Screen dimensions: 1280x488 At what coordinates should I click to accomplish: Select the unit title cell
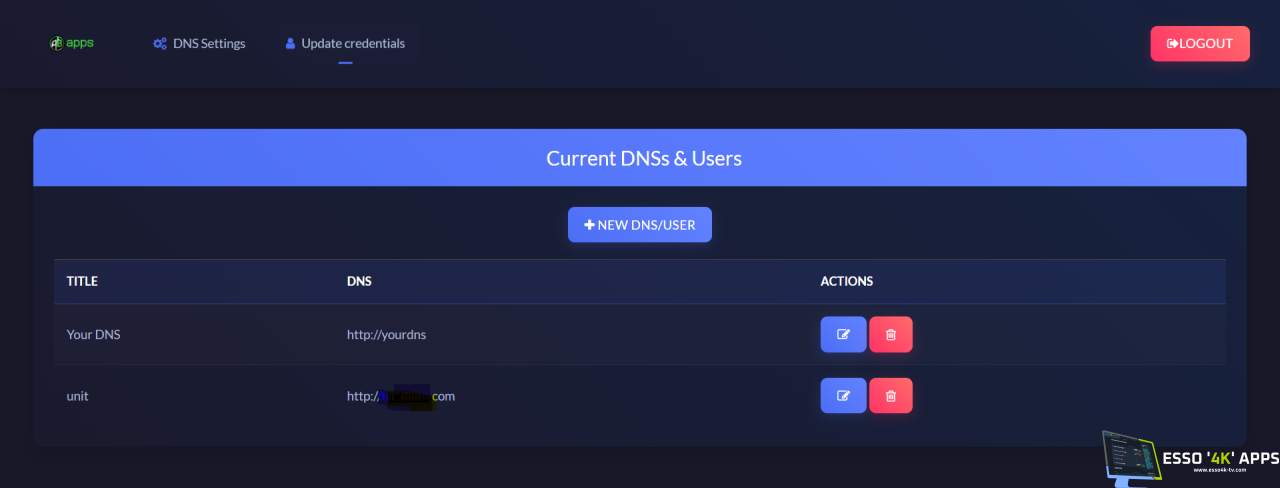click(x=77, y=396)
